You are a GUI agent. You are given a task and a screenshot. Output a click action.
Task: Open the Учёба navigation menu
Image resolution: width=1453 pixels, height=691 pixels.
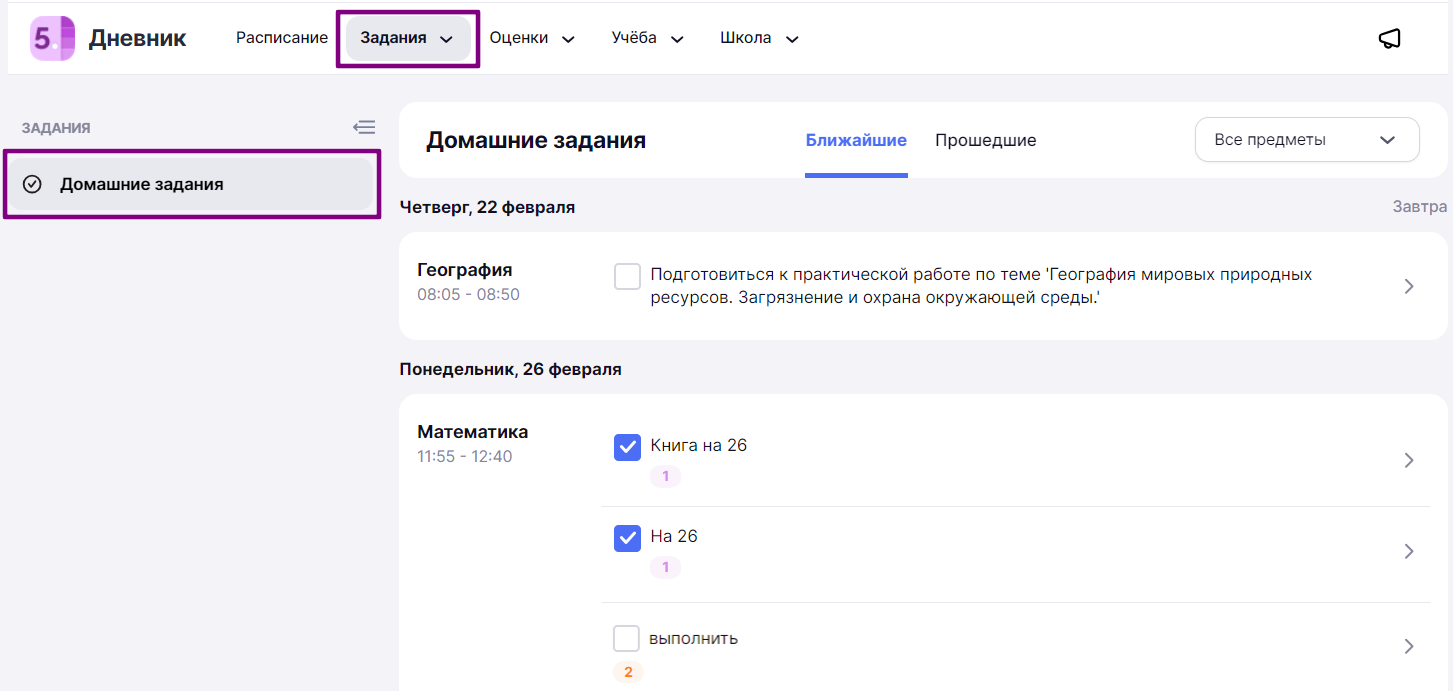648,39
